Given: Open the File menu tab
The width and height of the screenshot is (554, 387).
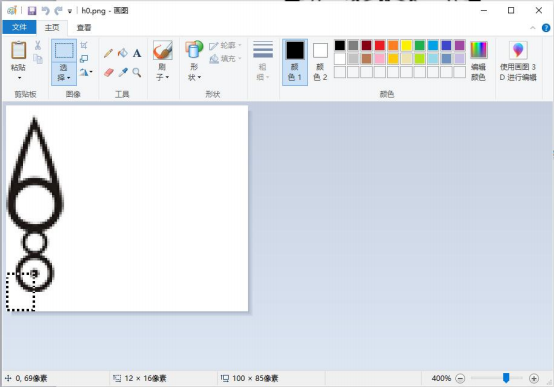Looking at the screenshot, I should tap(19, 27).
